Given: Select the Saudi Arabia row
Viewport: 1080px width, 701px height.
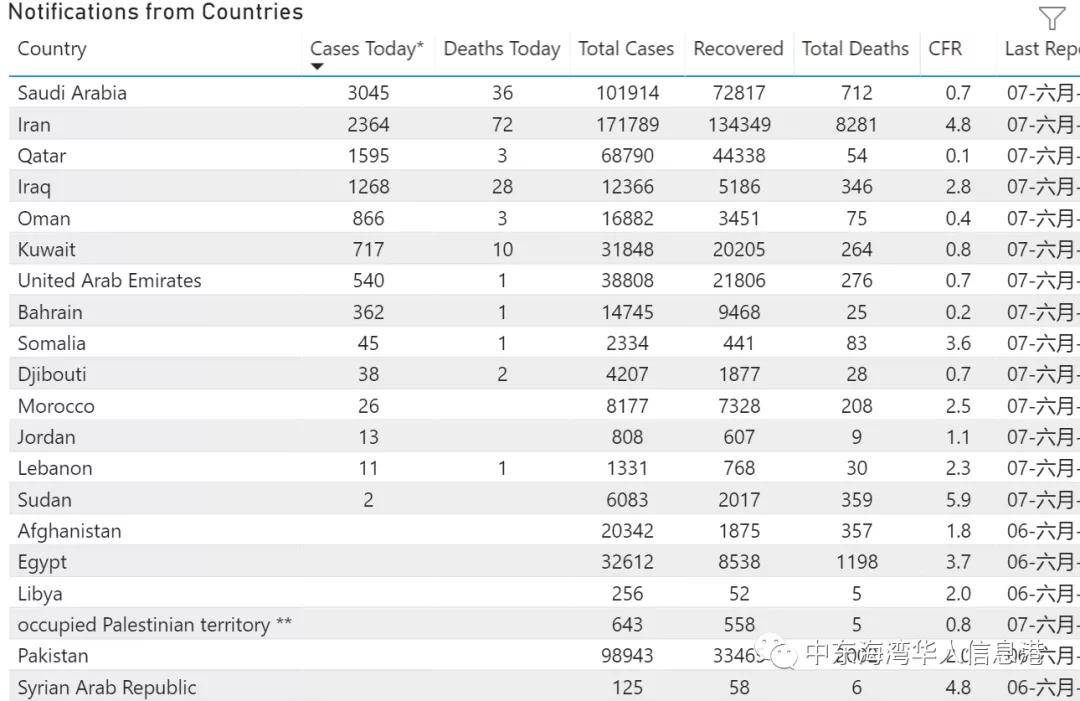Looking at the screenshot, I should coord(72,93).
